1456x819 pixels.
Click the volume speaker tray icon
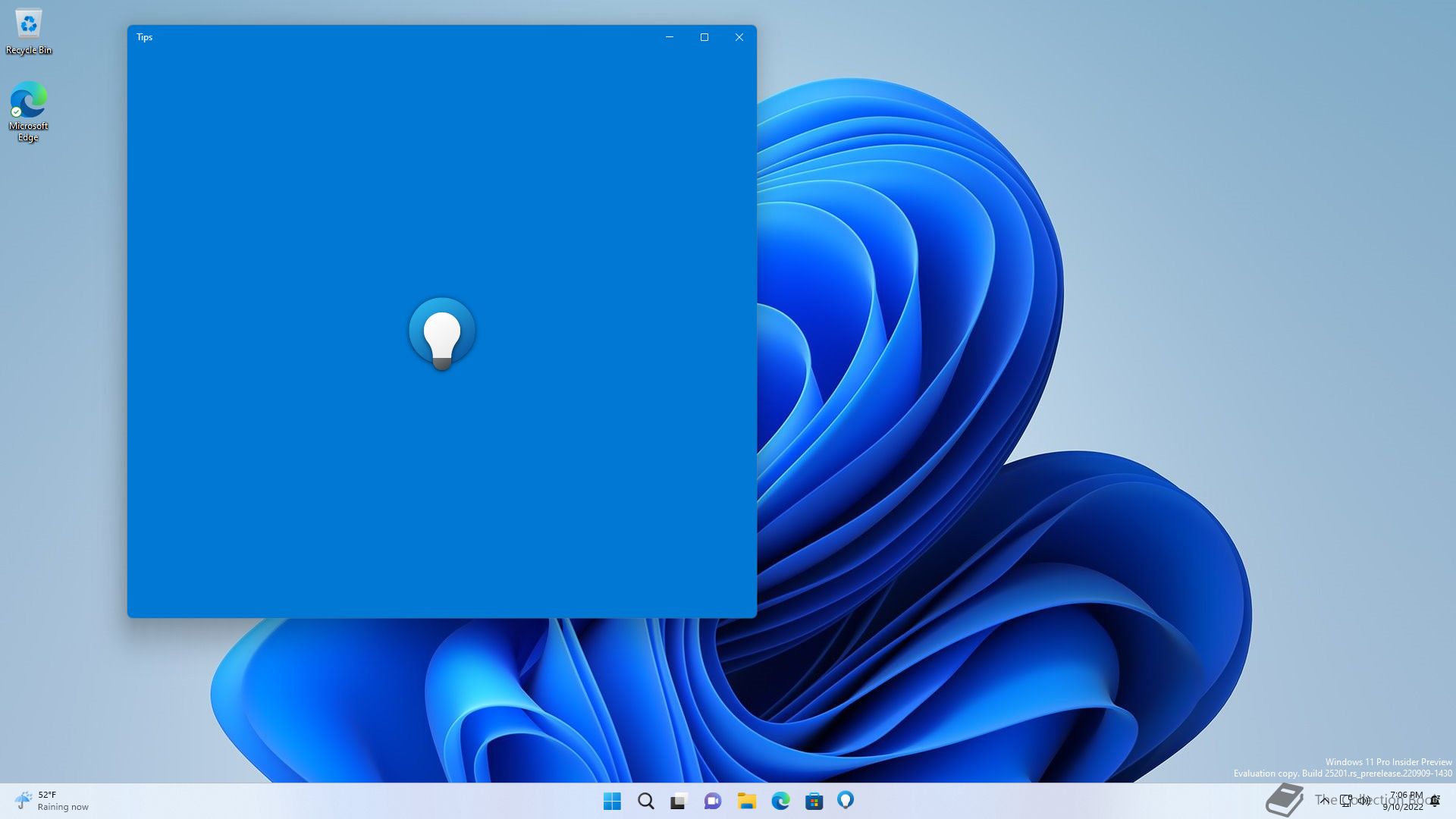(x=1364, y=800)
